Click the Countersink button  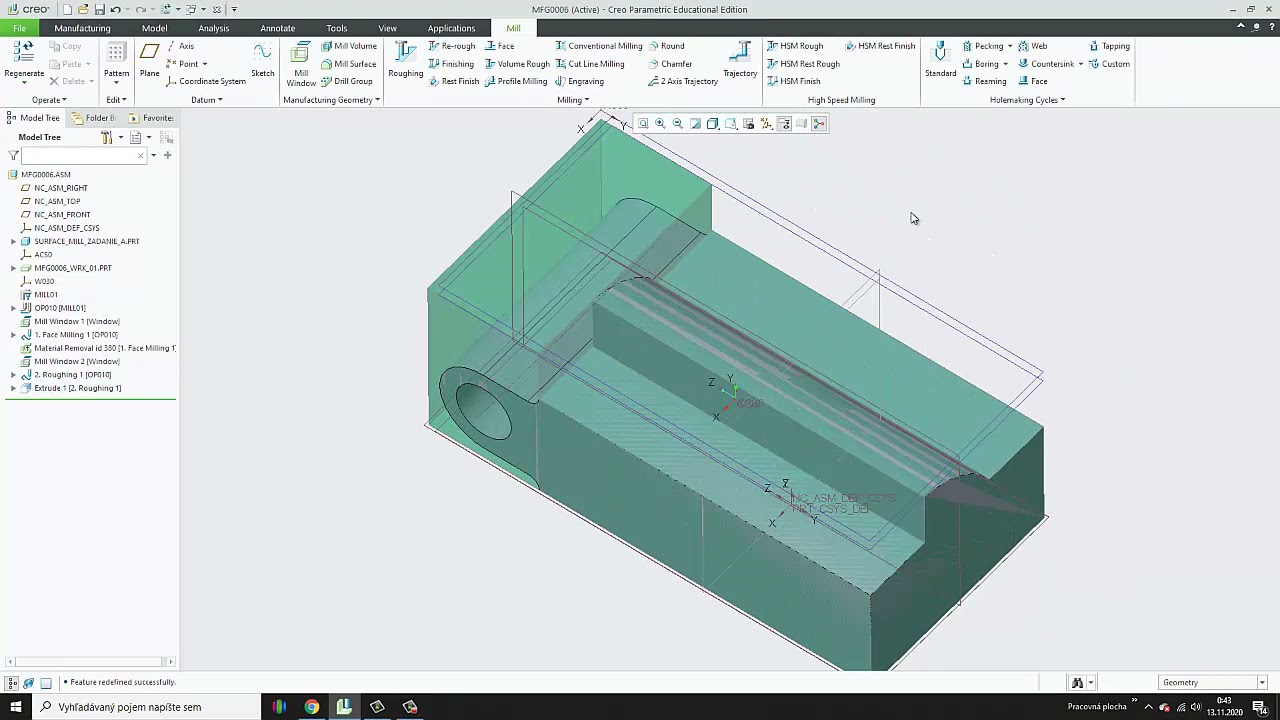point(1046,64)
